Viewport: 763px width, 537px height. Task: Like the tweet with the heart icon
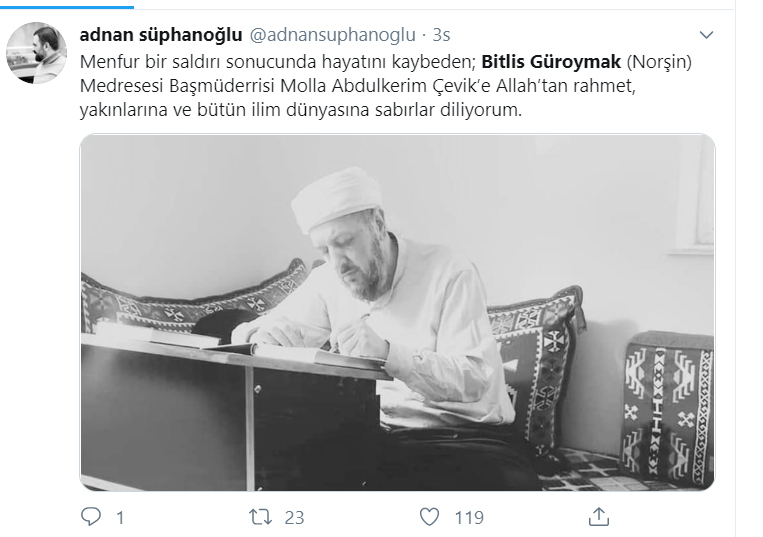(x=429, y=517)
